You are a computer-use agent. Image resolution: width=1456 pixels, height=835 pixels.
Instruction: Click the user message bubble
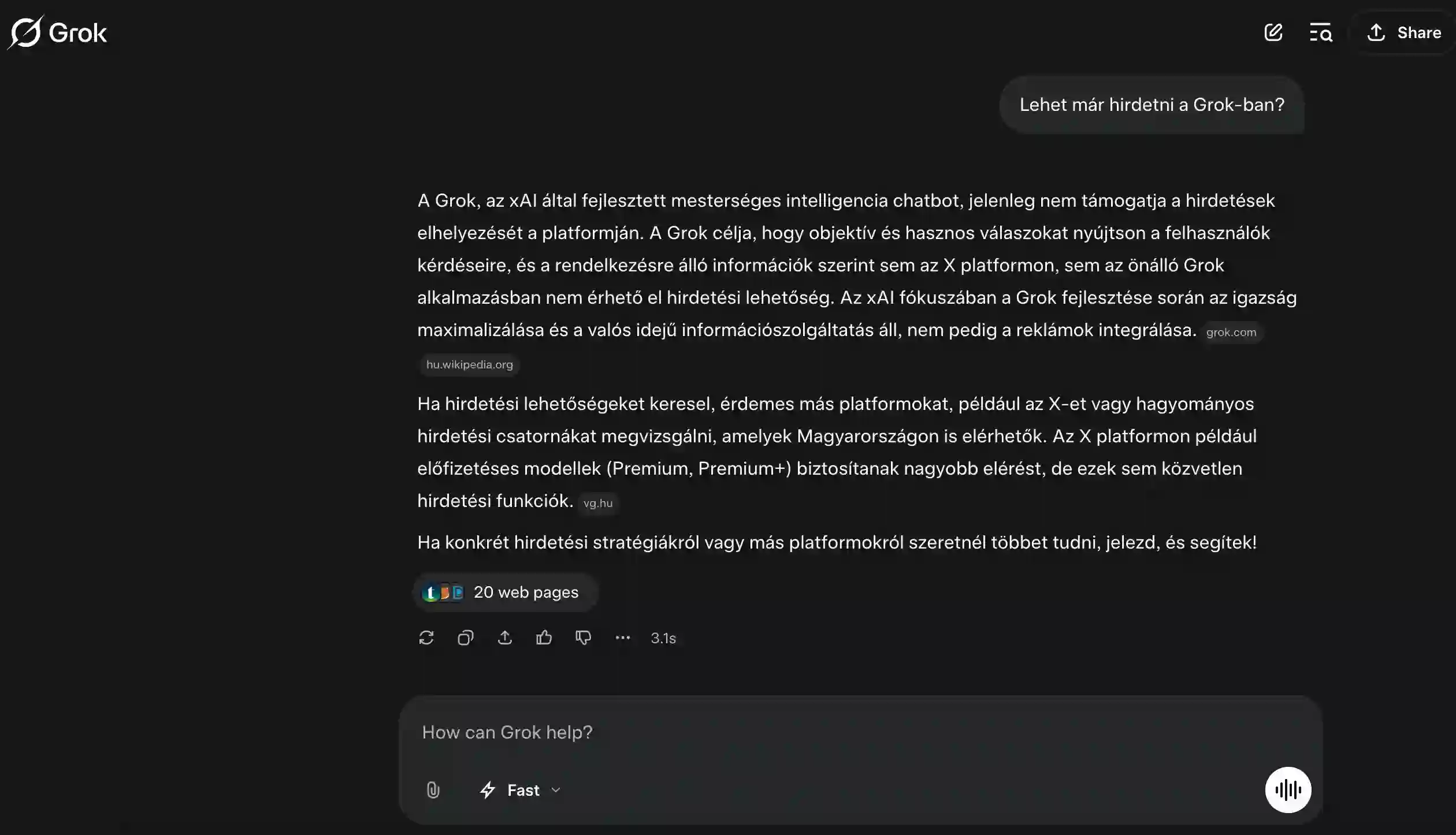click(x=1152, y=105)
